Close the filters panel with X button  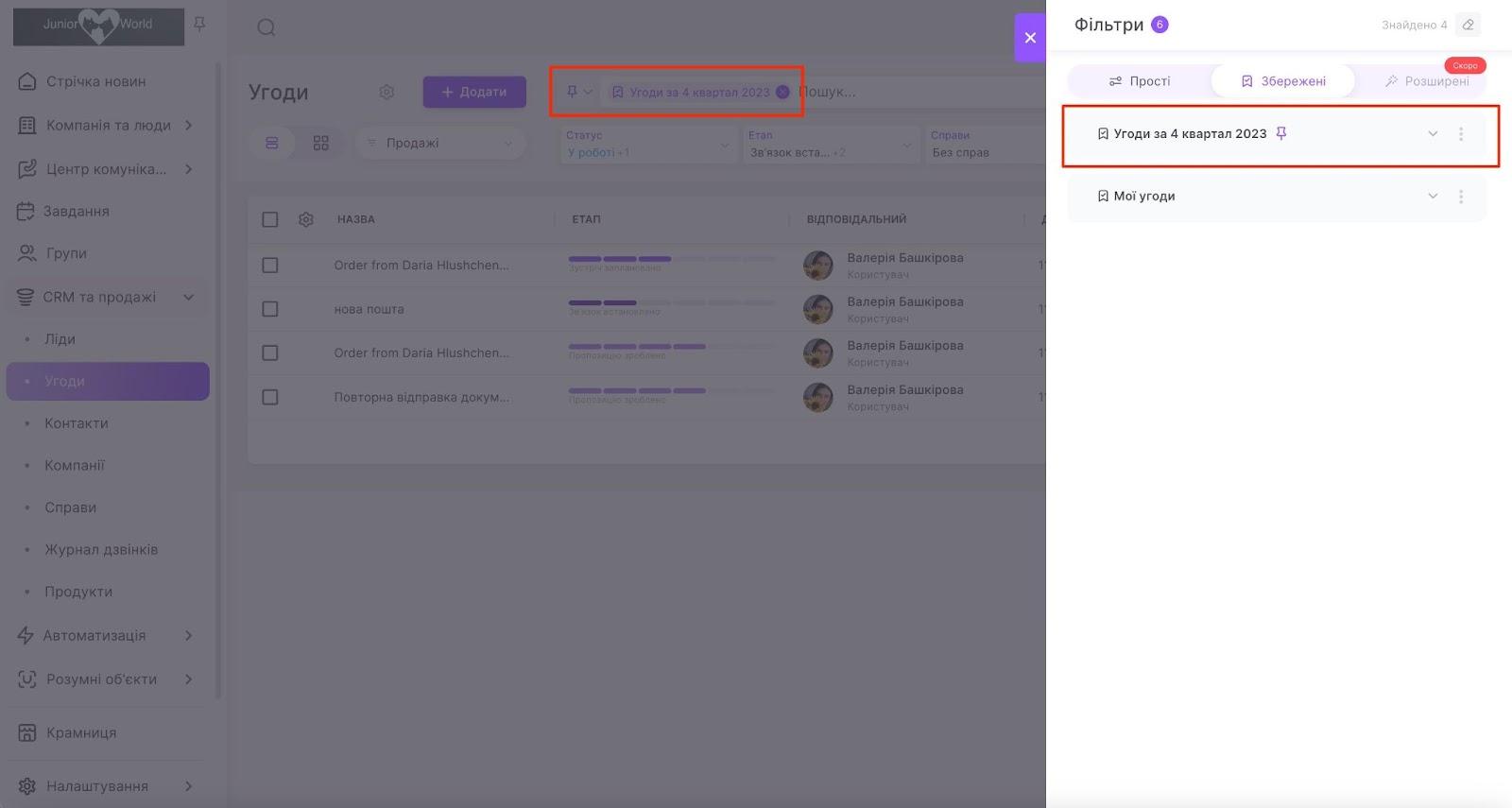(x=1030, y=38)
